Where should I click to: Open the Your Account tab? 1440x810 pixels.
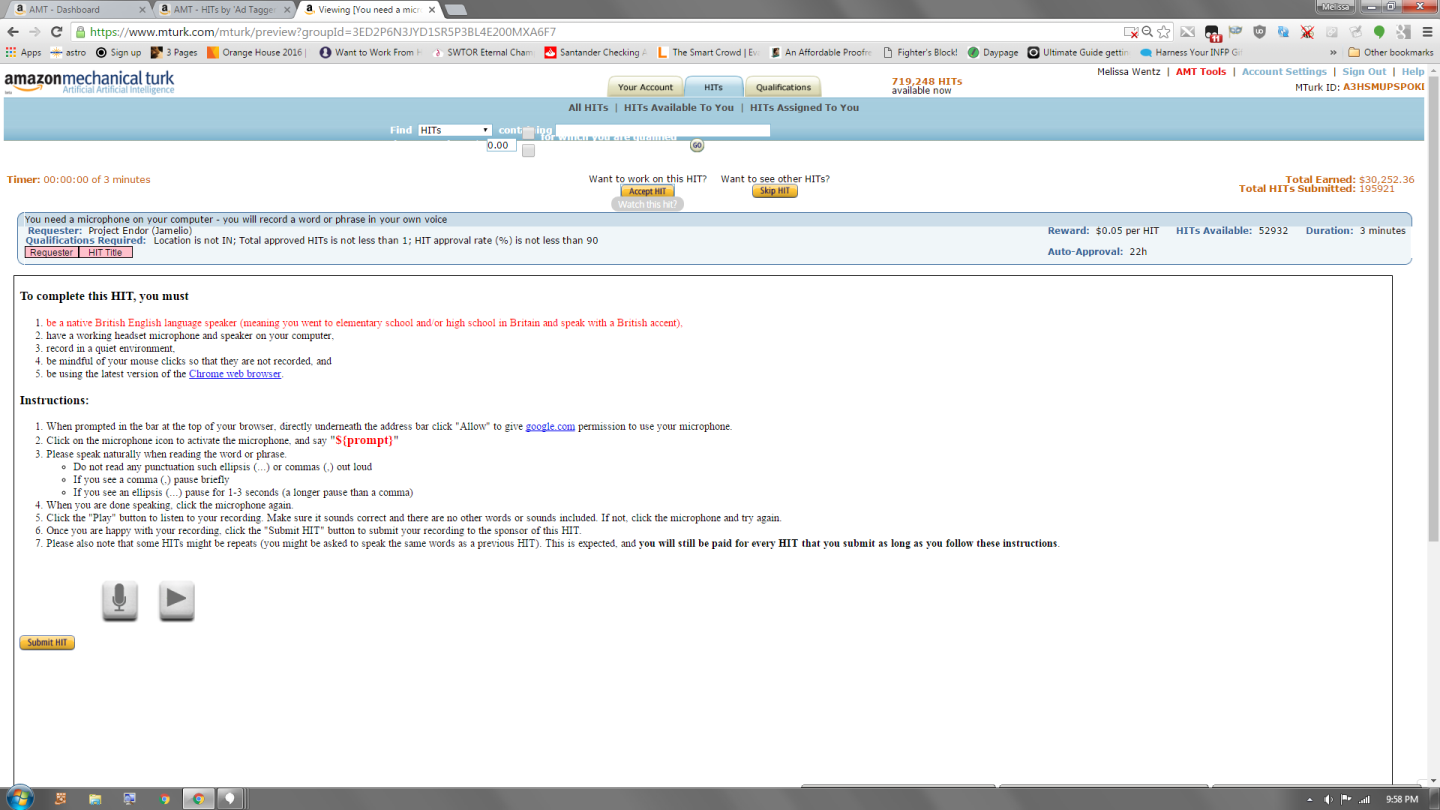coord(645,87)
